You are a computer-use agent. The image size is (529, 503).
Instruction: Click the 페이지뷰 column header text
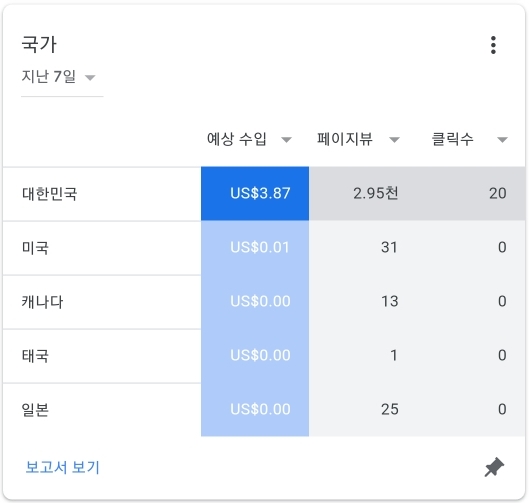[345, 139]
